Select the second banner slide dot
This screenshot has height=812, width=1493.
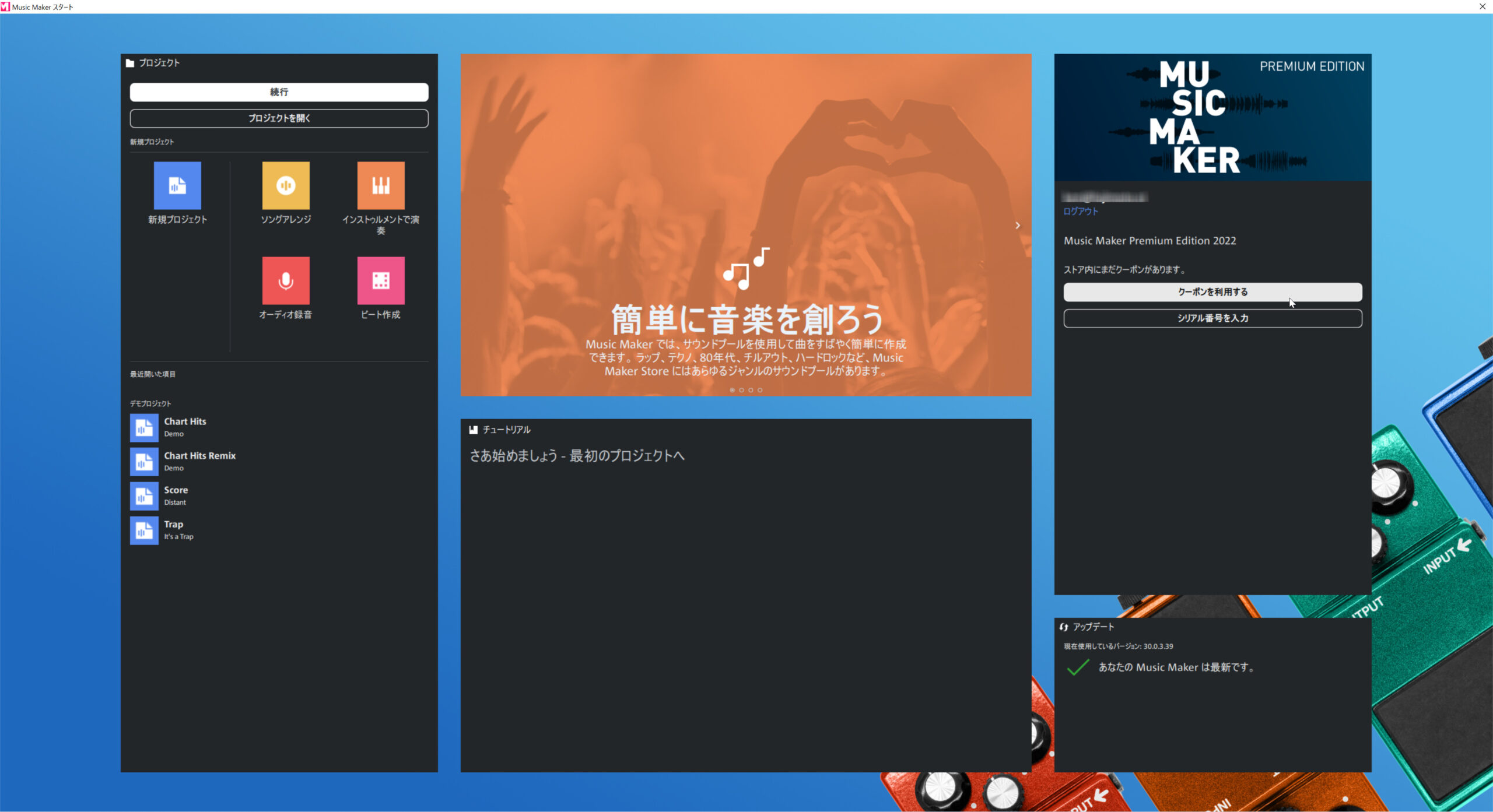pyautogui.click(x=742, y=390)
